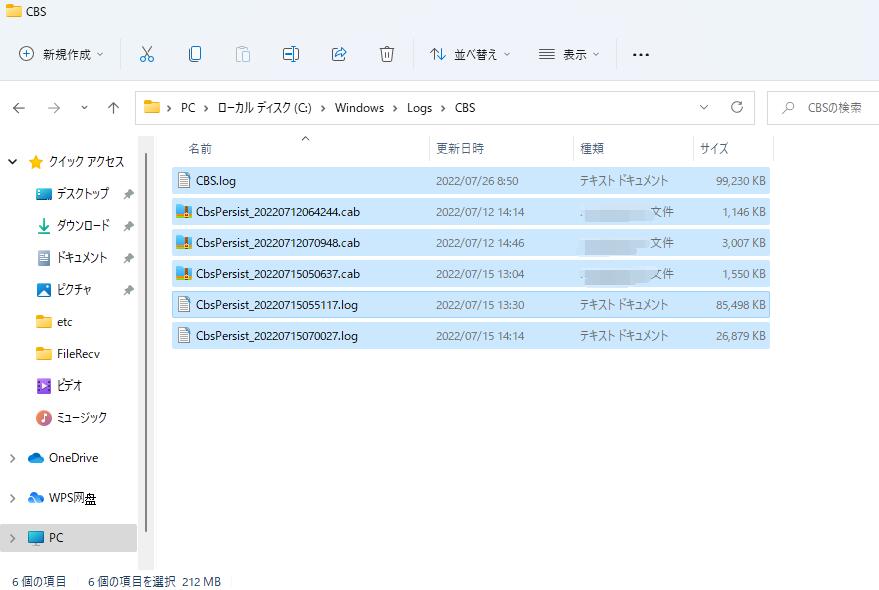Click the Paste icon in the toolbar
The height and width of the screenshot is (590, 879).
click(243, 54)
